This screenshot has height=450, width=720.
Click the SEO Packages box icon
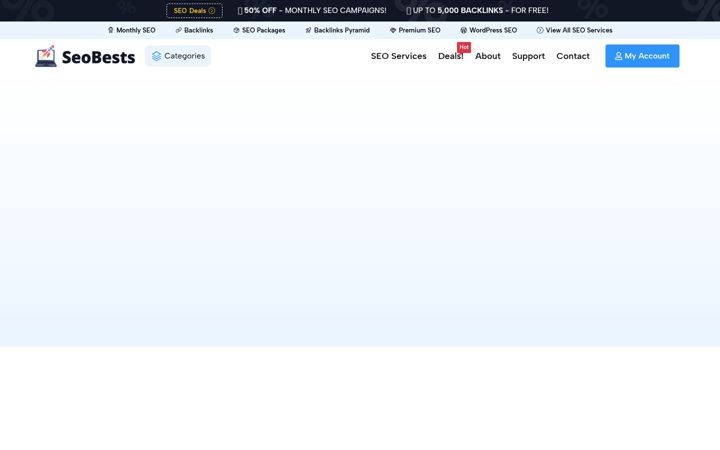[x=236, y=30]
